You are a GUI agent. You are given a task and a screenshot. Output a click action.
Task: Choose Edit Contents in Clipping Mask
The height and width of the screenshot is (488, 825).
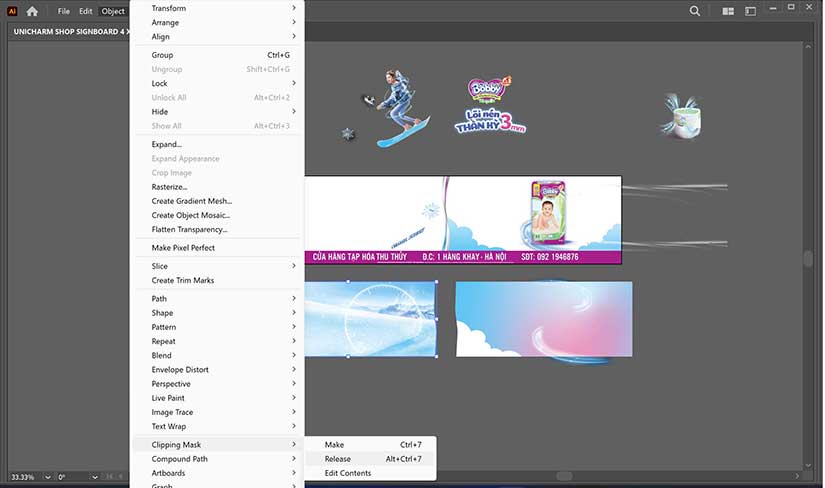(371, 473)
